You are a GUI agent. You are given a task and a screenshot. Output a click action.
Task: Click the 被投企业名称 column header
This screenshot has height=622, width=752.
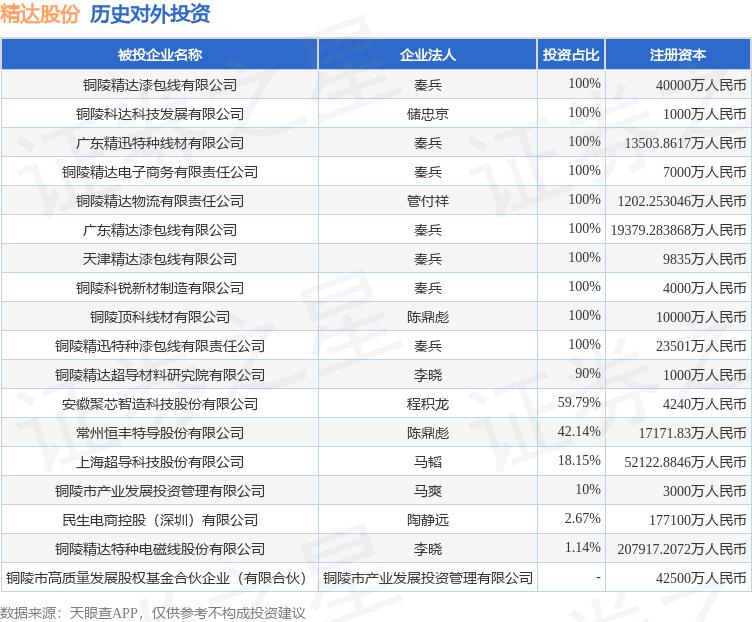tap(160, 55)
